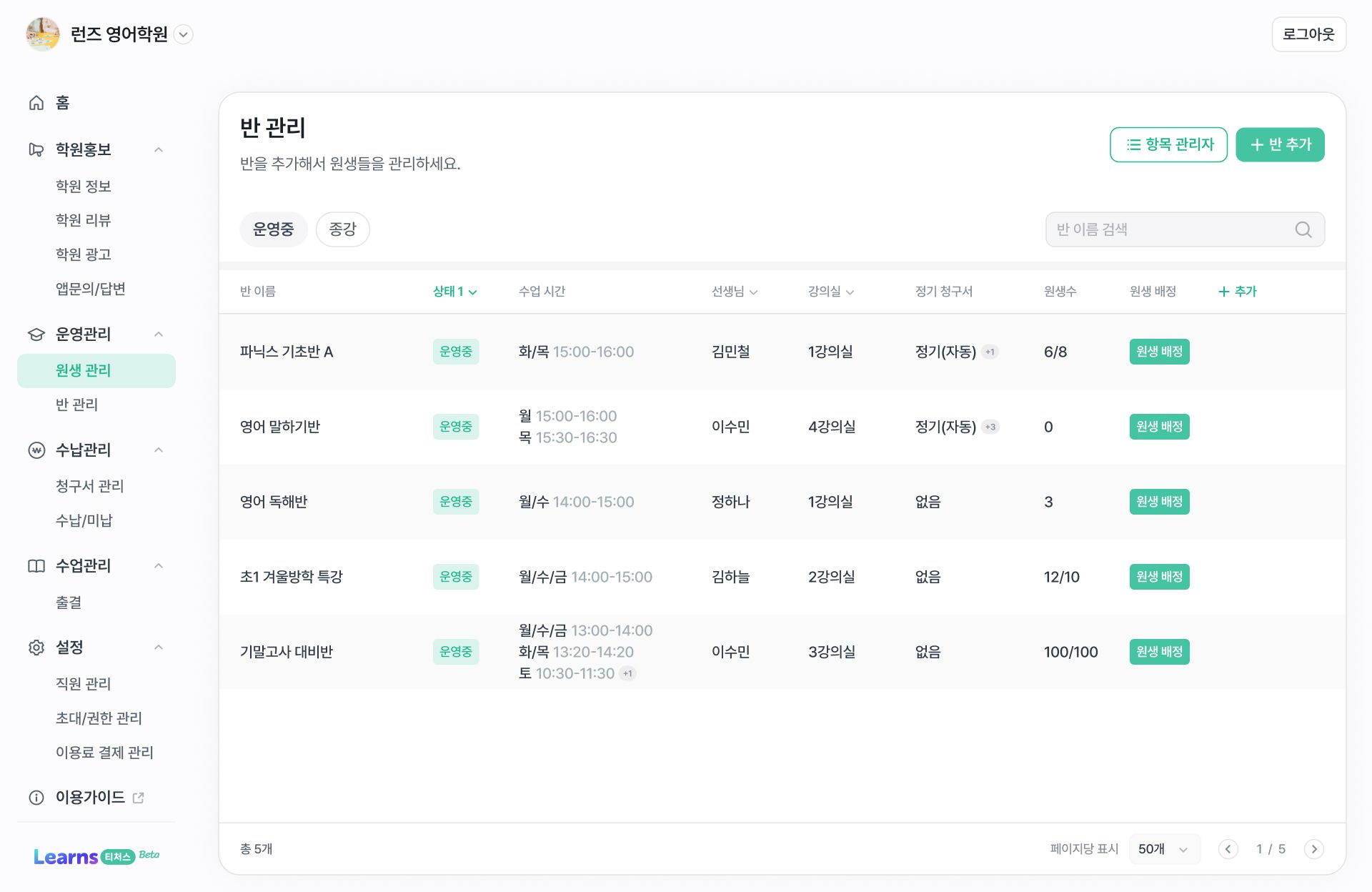1372x892 pixels.
Task: Open the external link icon beside 이용가이드
Action: tap(139, 798)
